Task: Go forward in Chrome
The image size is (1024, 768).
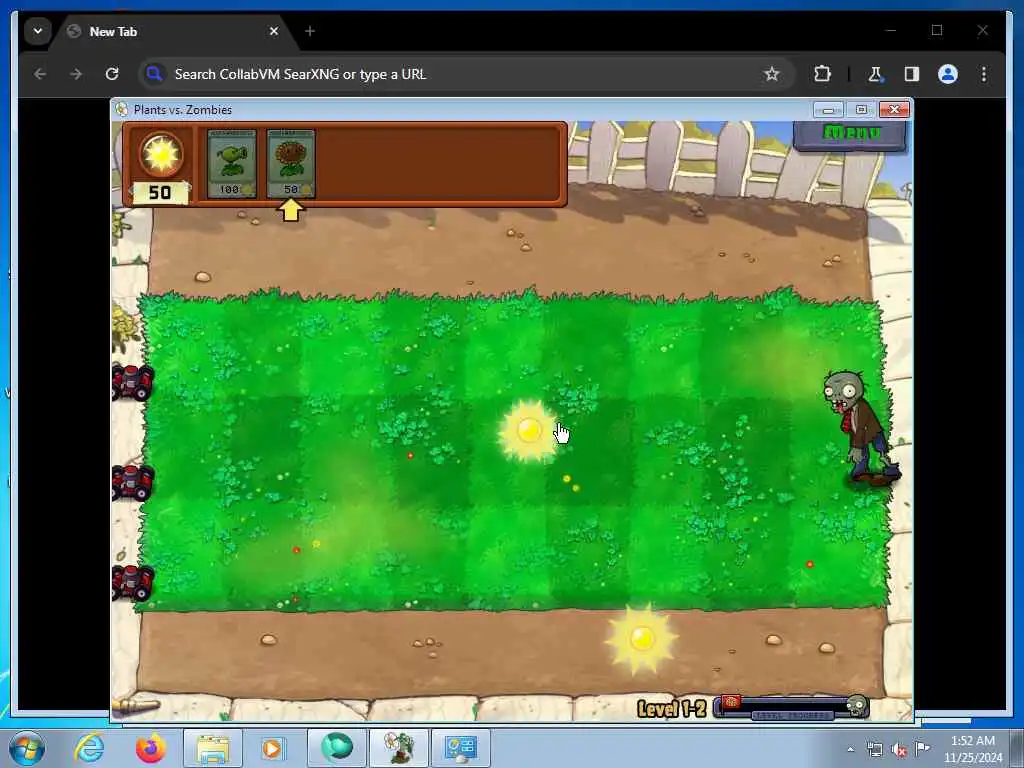Action: [x=76, y=74]
